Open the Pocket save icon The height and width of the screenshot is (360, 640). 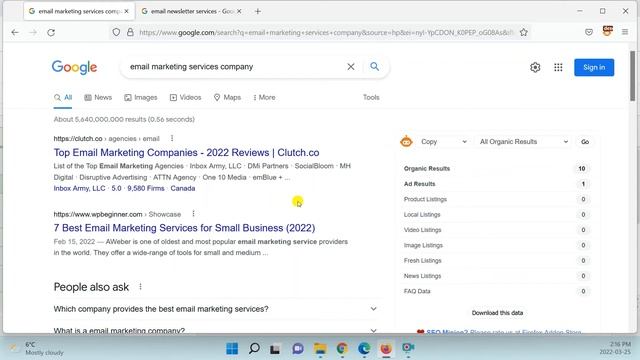(589, 32)
